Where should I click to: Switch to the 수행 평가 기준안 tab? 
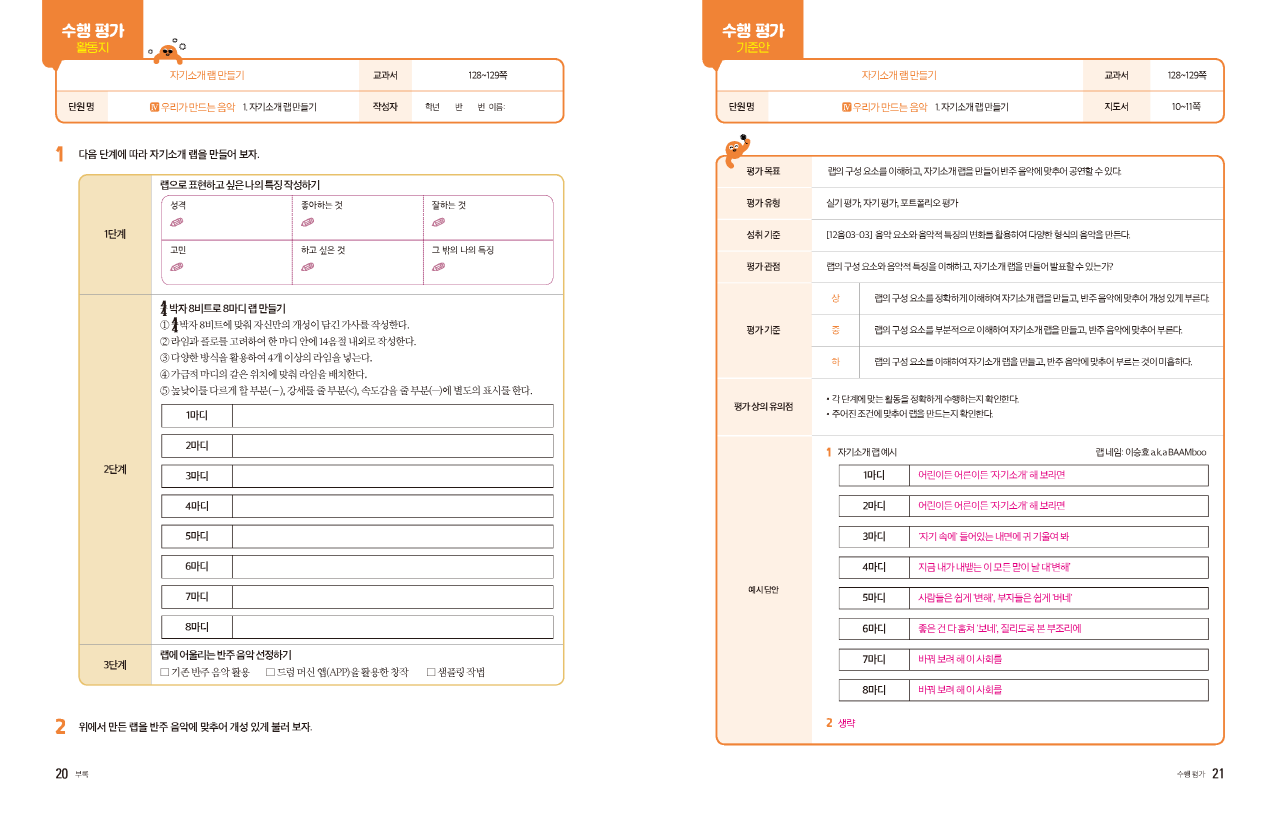[752, 34]
